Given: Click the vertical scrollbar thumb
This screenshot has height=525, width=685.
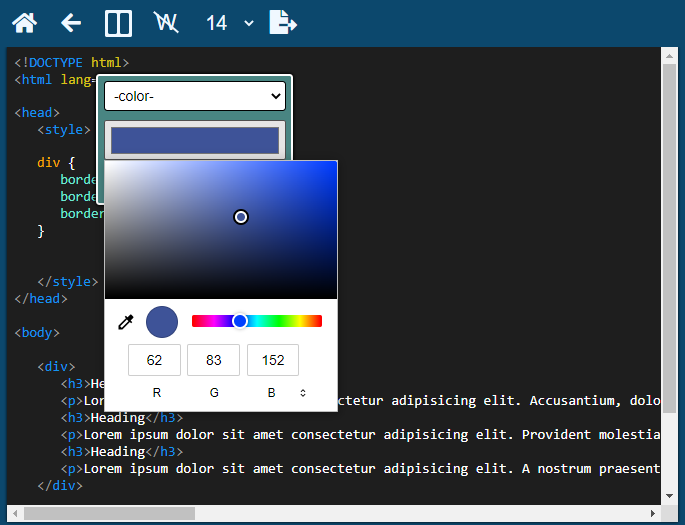Looking at the screenshot, I should point(669,238).
